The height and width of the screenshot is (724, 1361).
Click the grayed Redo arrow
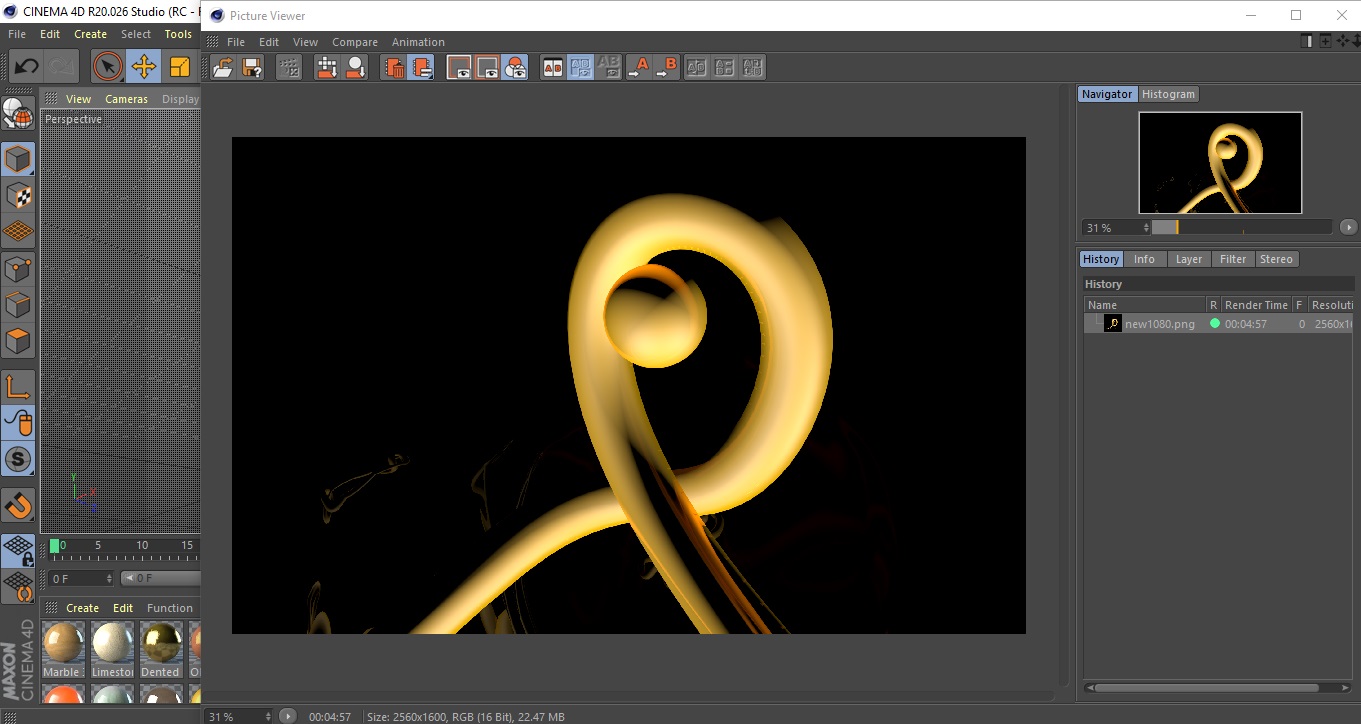tap(62, 67)
